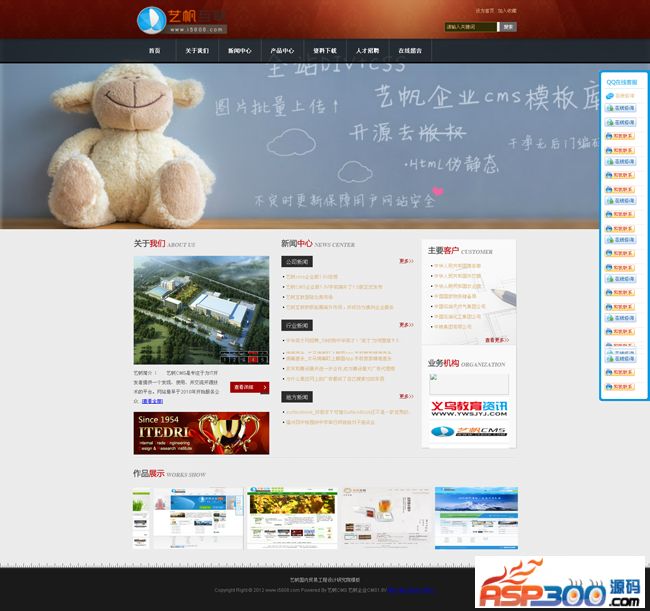Focus the keyword search input field
The image size is (650, 611).
click(471, 27)
